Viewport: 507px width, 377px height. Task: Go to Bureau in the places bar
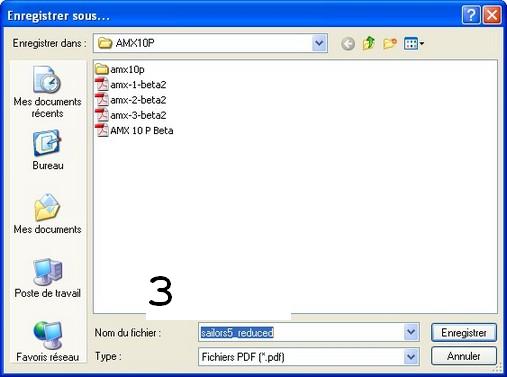click(48, 150)
